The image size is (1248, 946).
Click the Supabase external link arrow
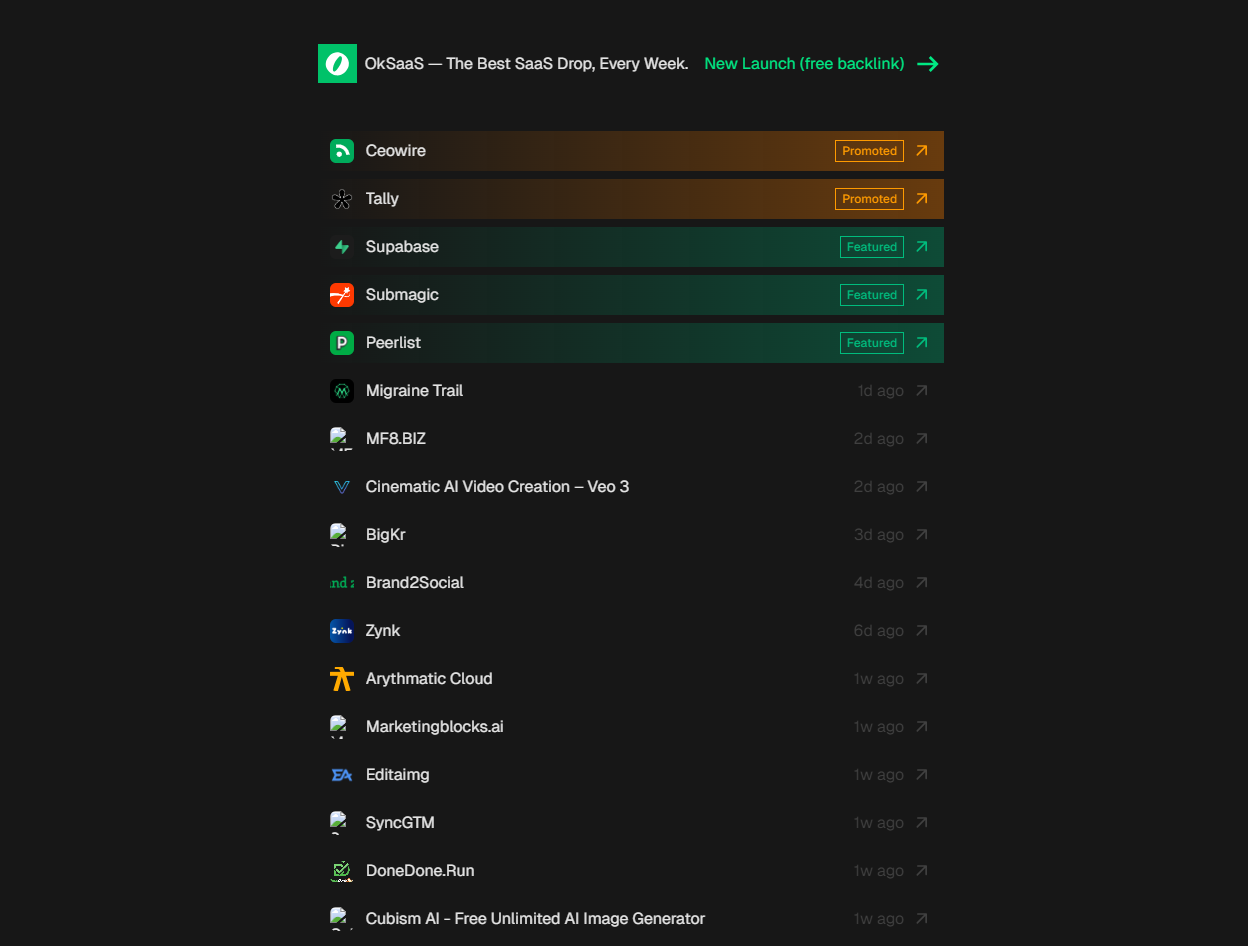(922, 247)
